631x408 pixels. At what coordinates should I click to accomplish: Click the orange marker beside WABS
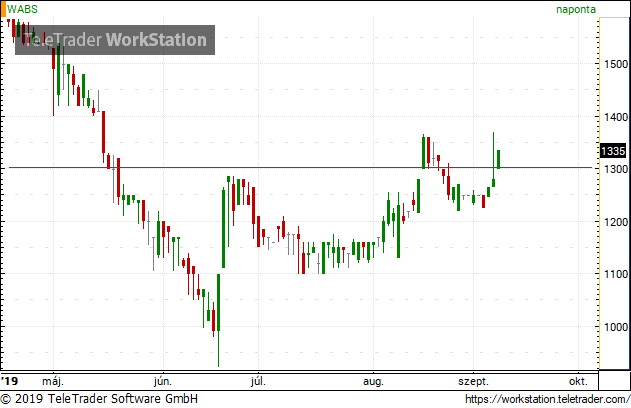pos(3,9)
